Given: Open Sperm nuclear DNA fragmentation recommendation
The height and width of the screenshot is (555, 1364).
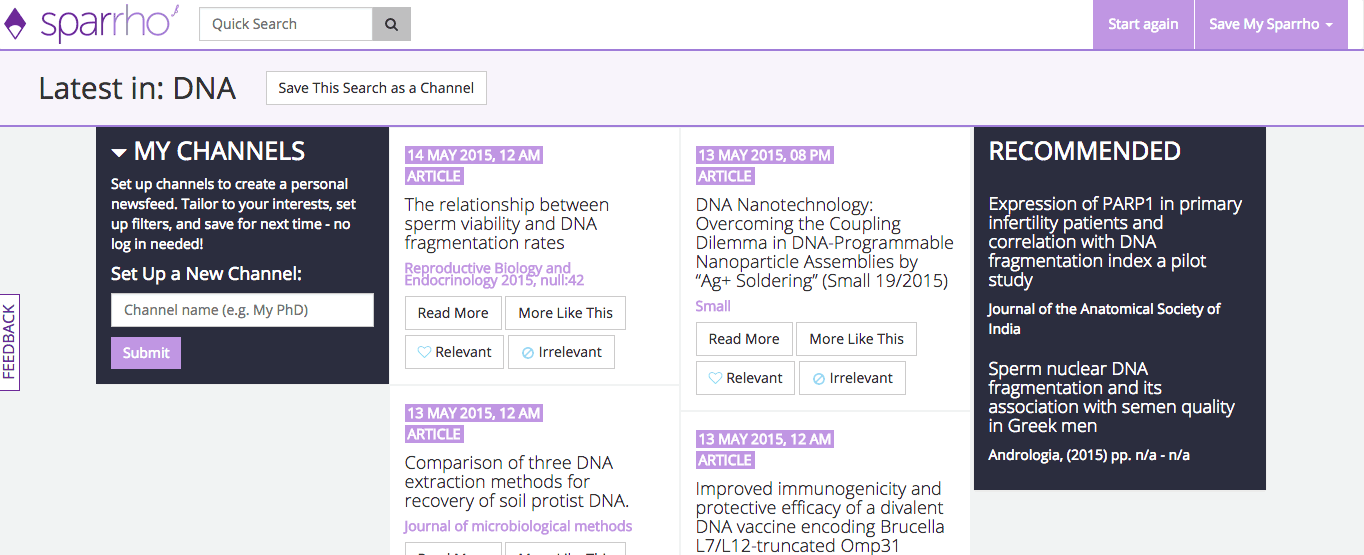Looking at the screenshot, I should coord(1111,397).
